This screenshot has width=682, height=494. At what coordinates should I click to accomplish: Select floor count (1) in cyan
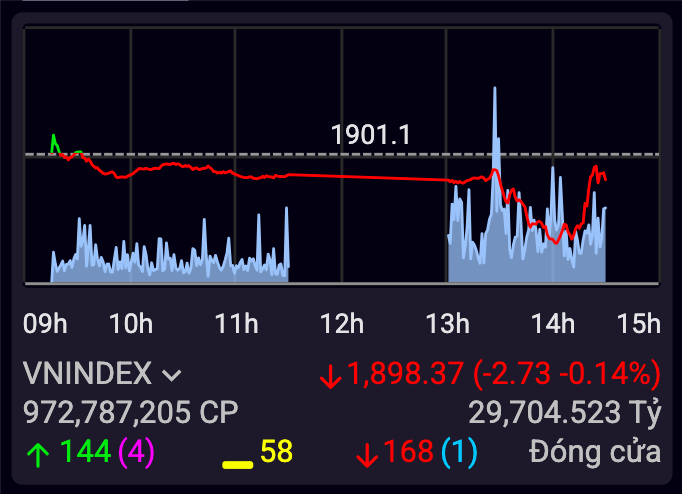pos(459,451)
